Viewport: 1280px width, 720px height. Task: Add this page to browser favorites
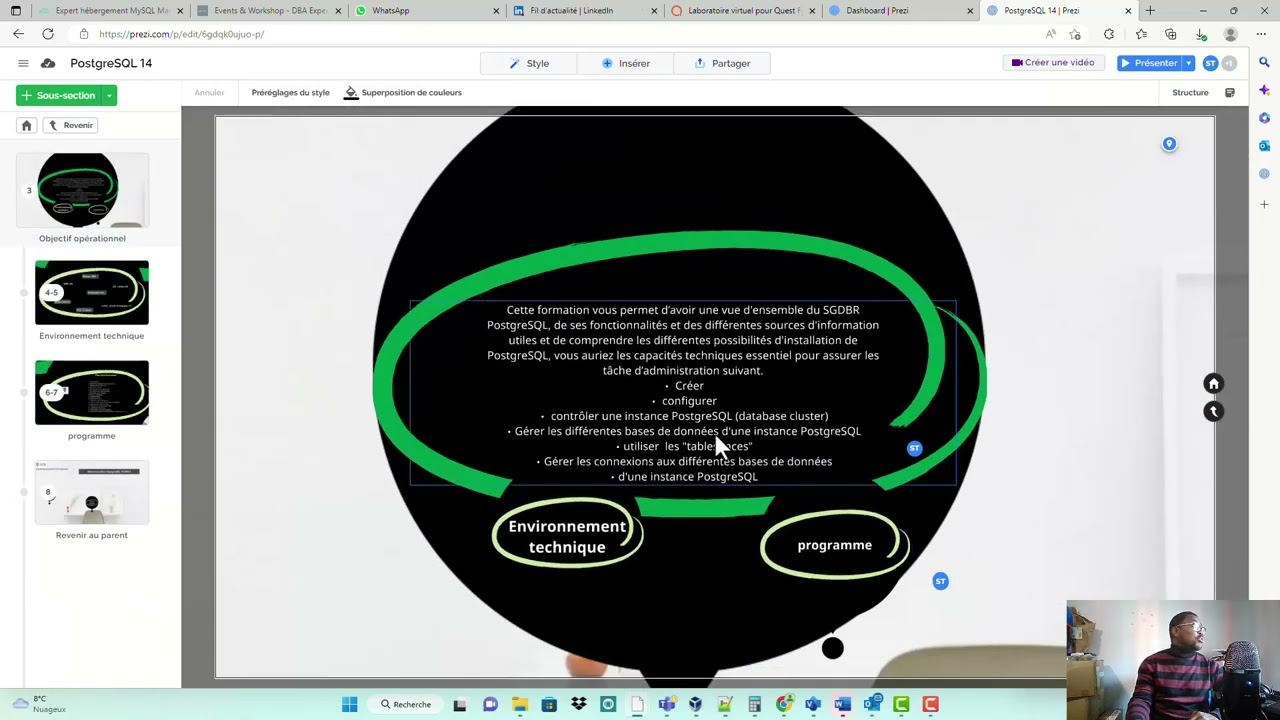click(x=1075, y=34)
